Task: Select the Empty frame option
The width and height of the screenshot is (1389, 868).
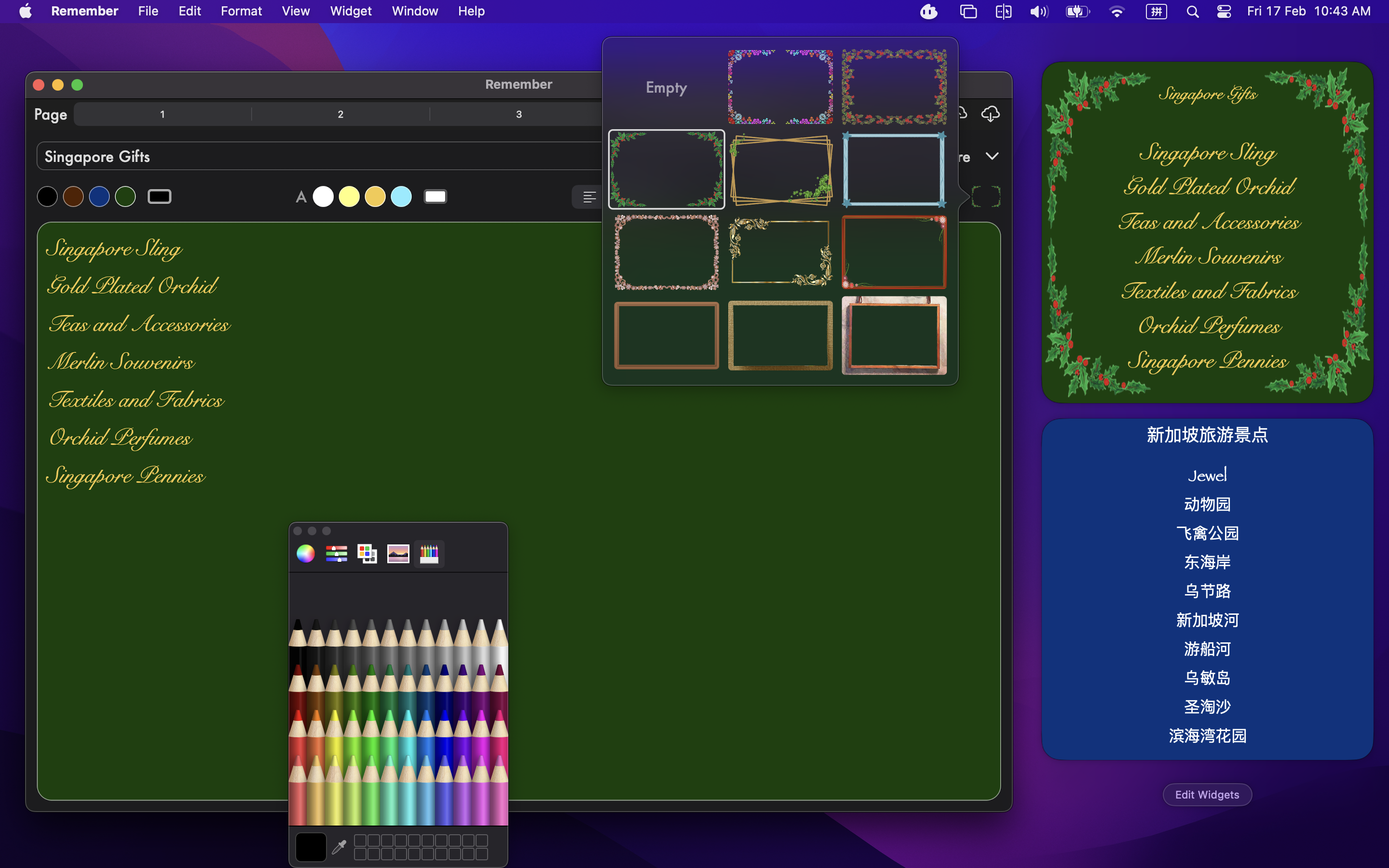Action: coord(666,87)
